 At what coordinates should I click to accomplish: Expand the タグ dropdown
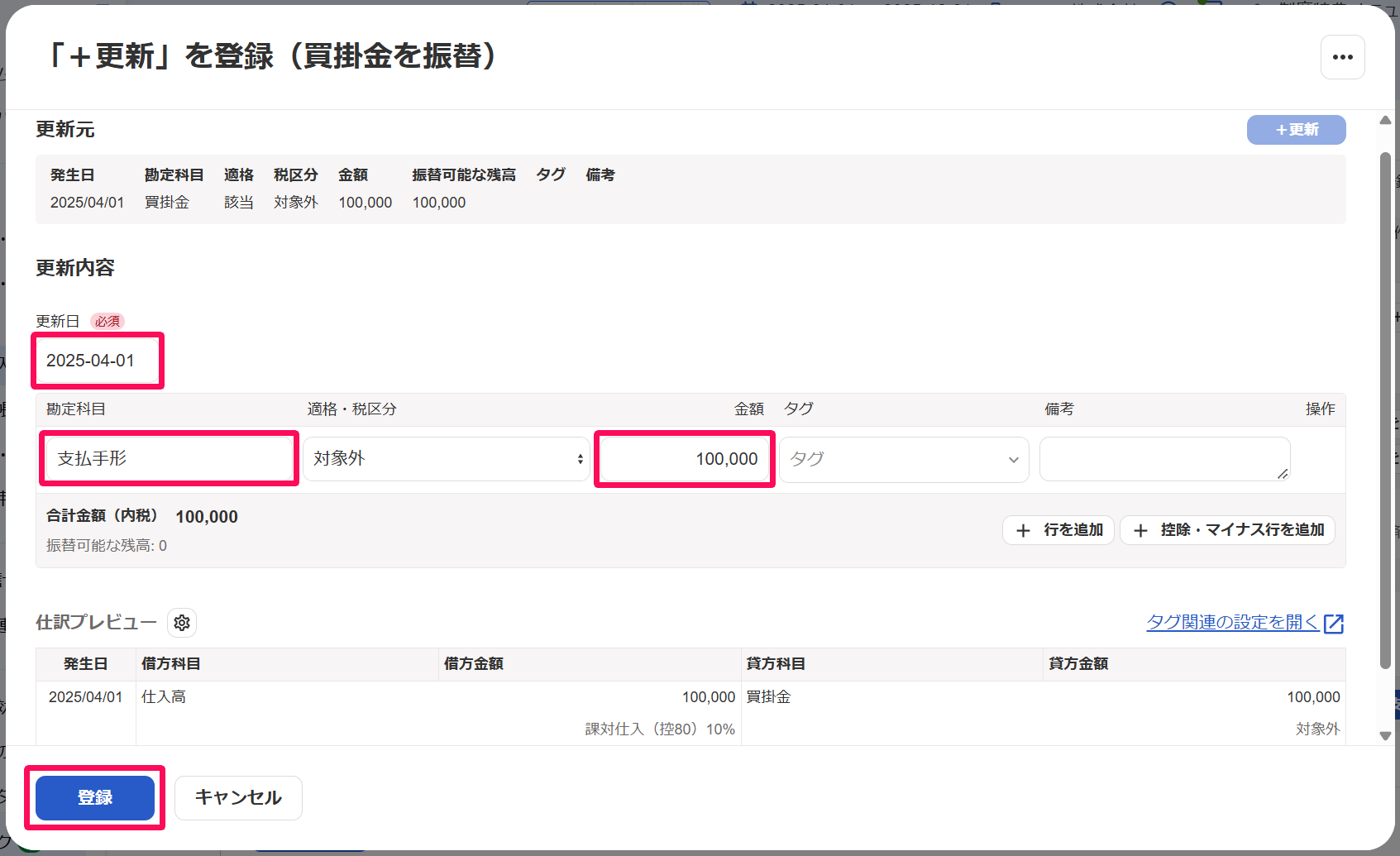click(904, 459)
